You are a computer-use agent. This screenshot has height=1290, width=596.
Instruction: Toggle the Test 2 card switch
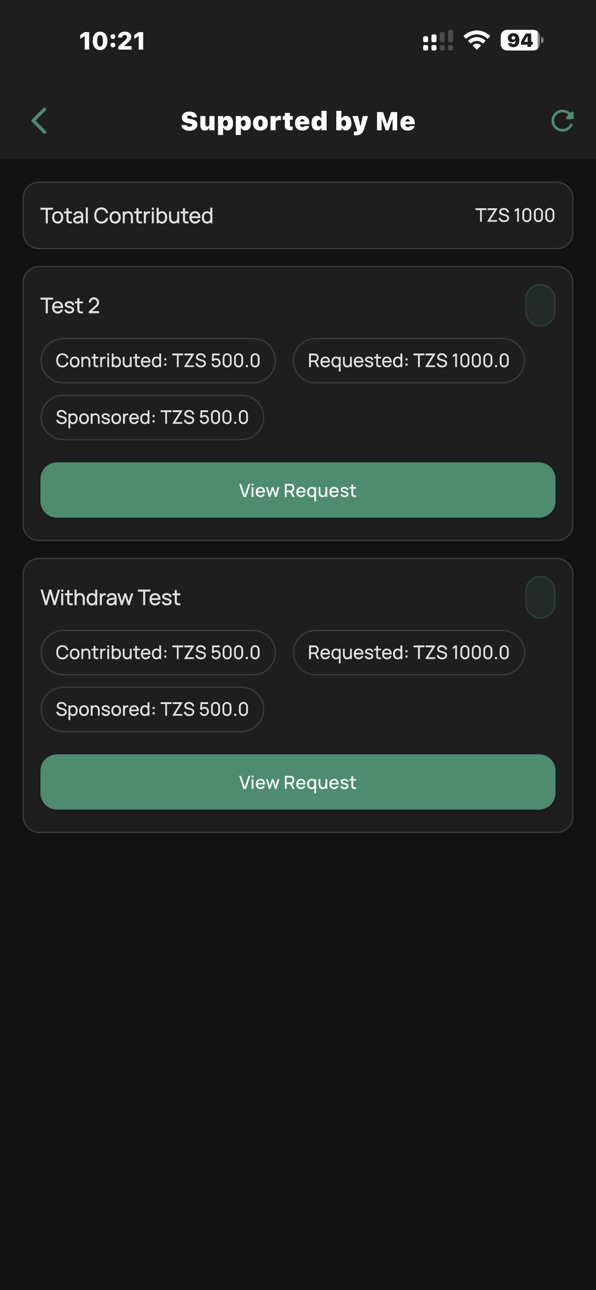pos(540,306)
